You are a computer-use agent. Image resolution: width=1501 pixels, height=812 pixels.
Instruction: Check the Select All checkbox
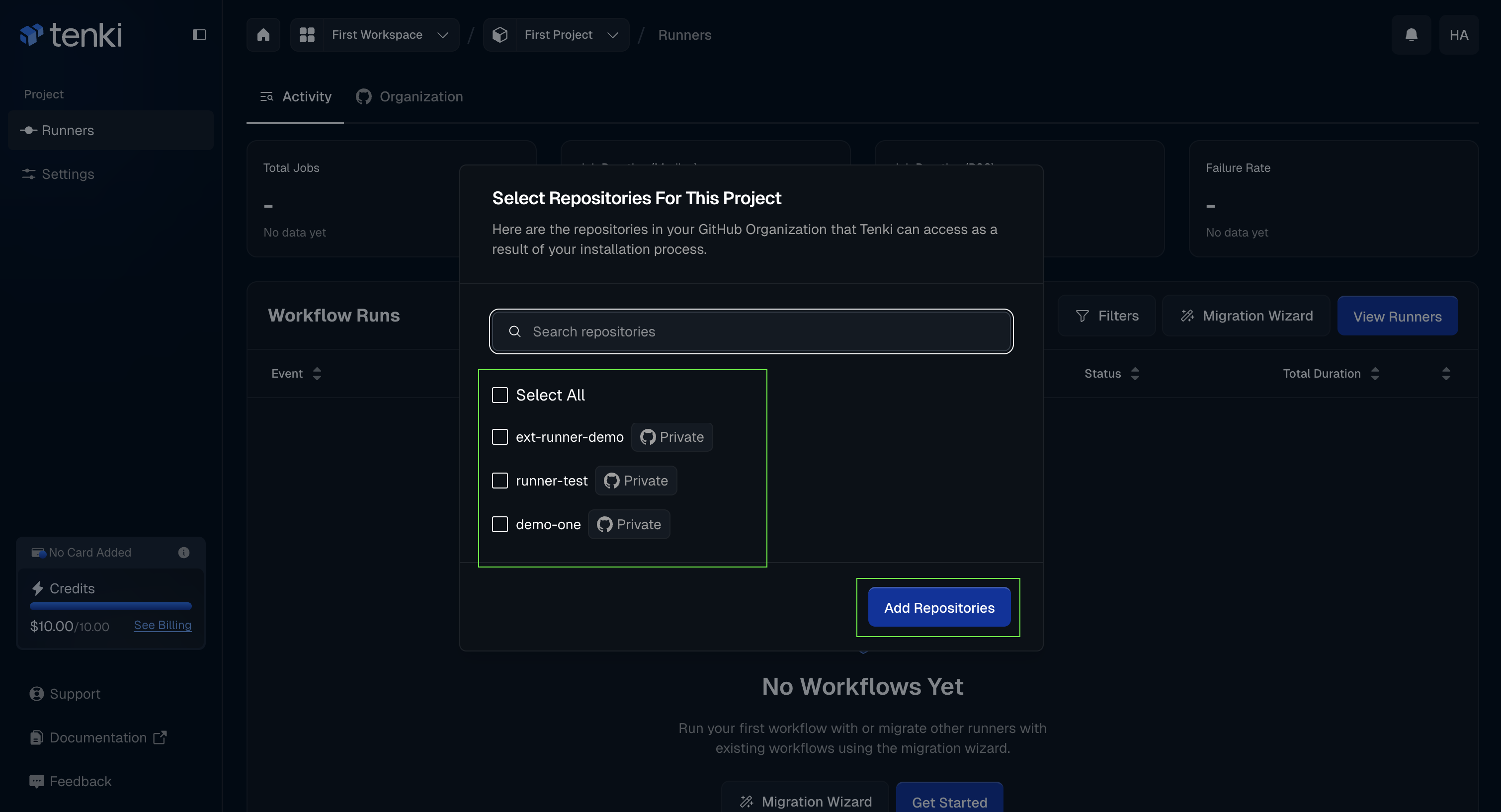(x=500, y=395)
